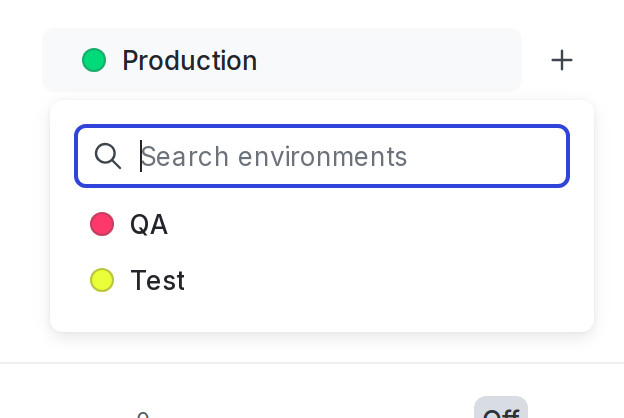Select the Test environment option

[157, 280]
